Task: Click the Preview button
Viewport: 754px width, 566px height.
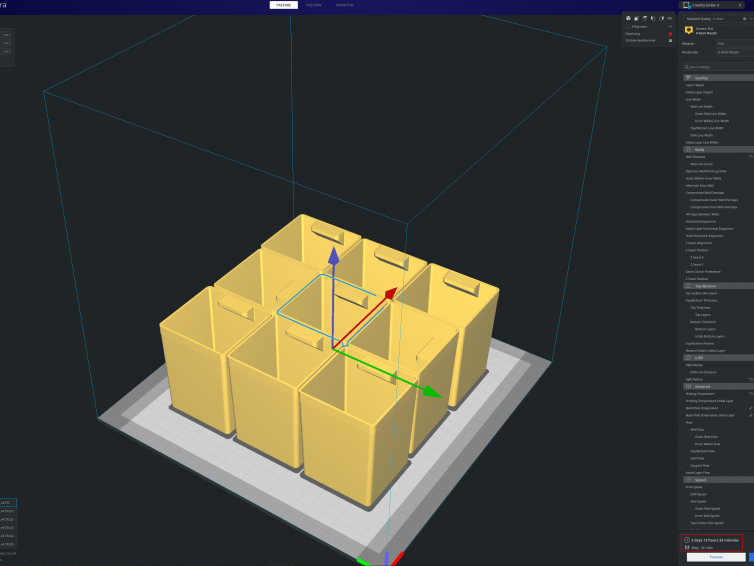Action: click(x=716, y=557)
